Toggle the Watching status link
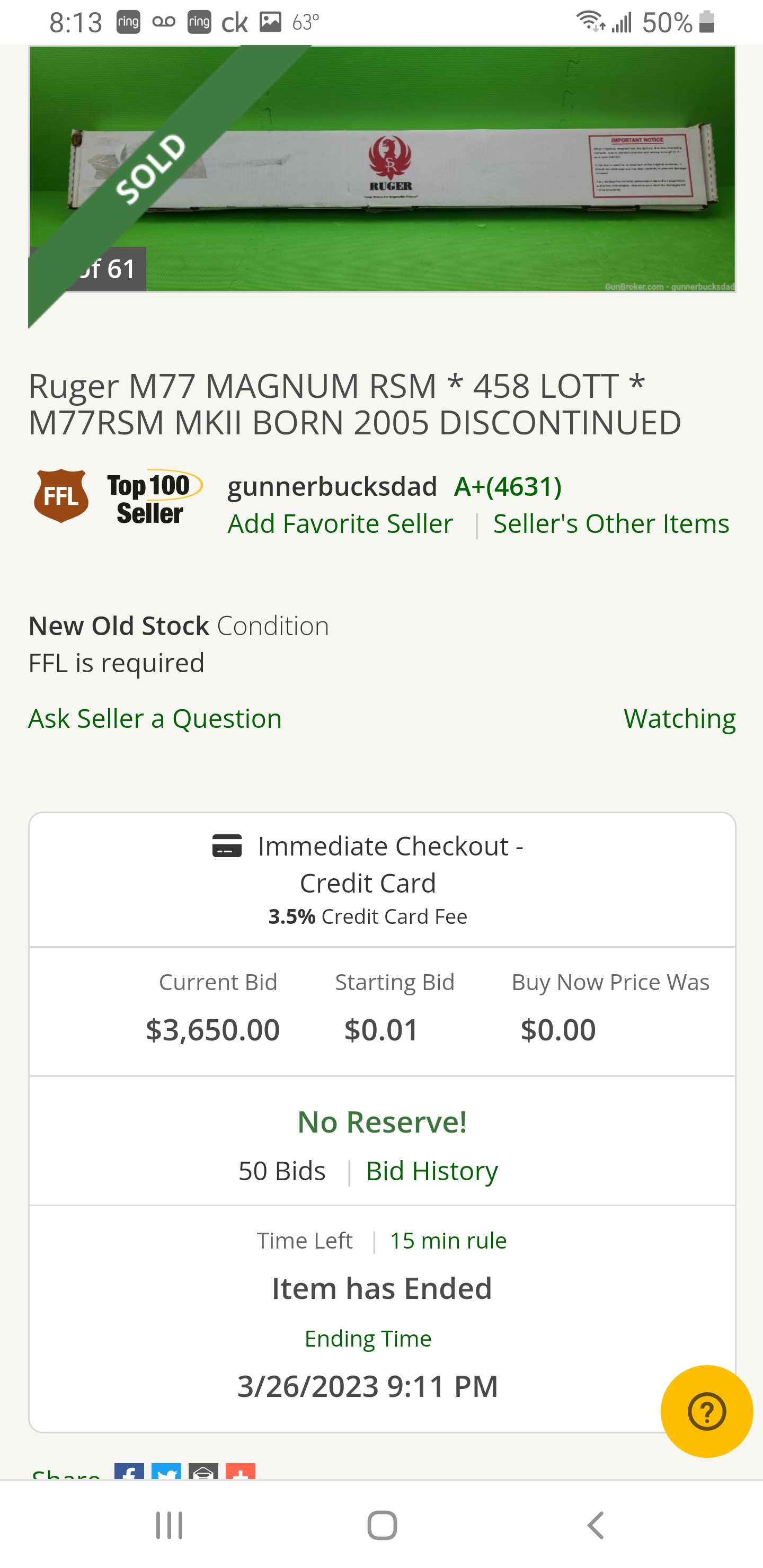763x1568 pixels. point(680,718)
